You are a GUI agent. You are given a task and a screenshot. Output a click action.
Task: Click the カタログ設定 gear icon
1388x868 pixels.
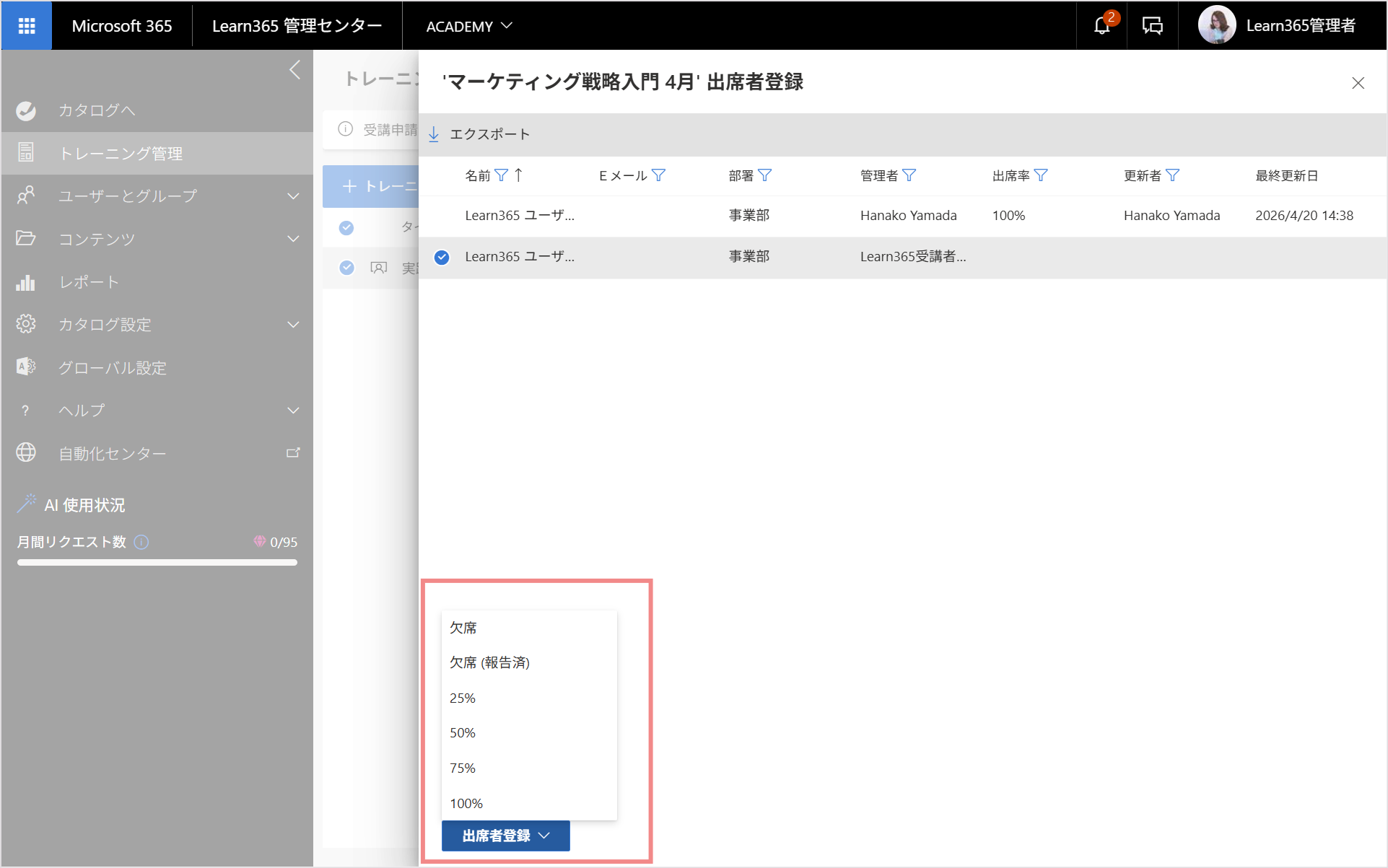(26, 324)
